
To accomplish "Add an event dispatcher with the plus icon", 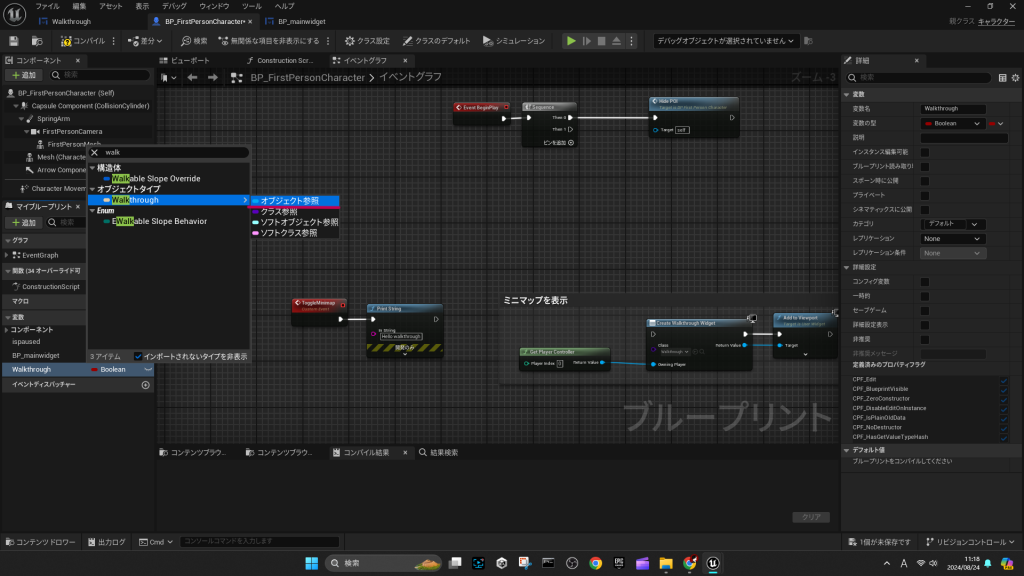I will coord(146,384).
